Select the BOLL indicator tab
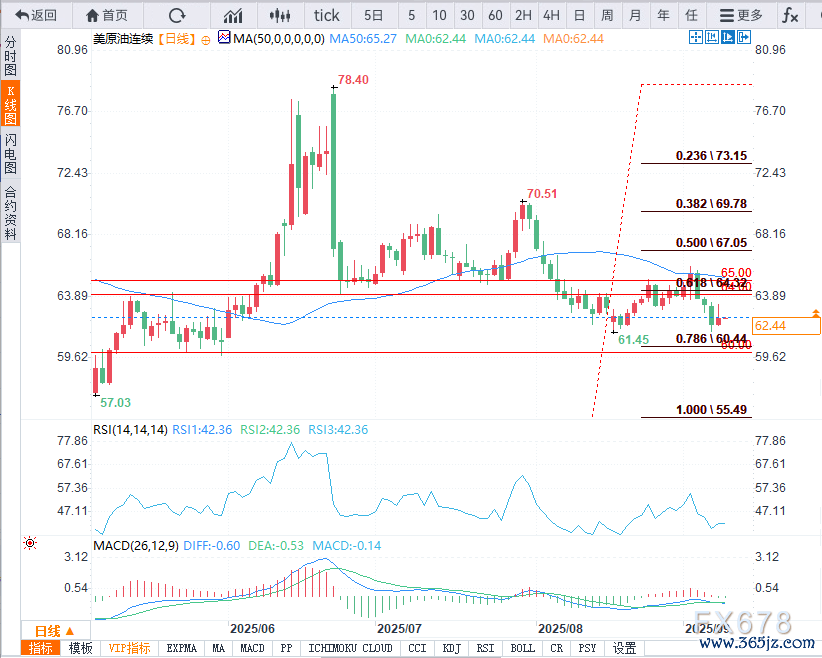This screenshot has width=822, height=658. 522,648
